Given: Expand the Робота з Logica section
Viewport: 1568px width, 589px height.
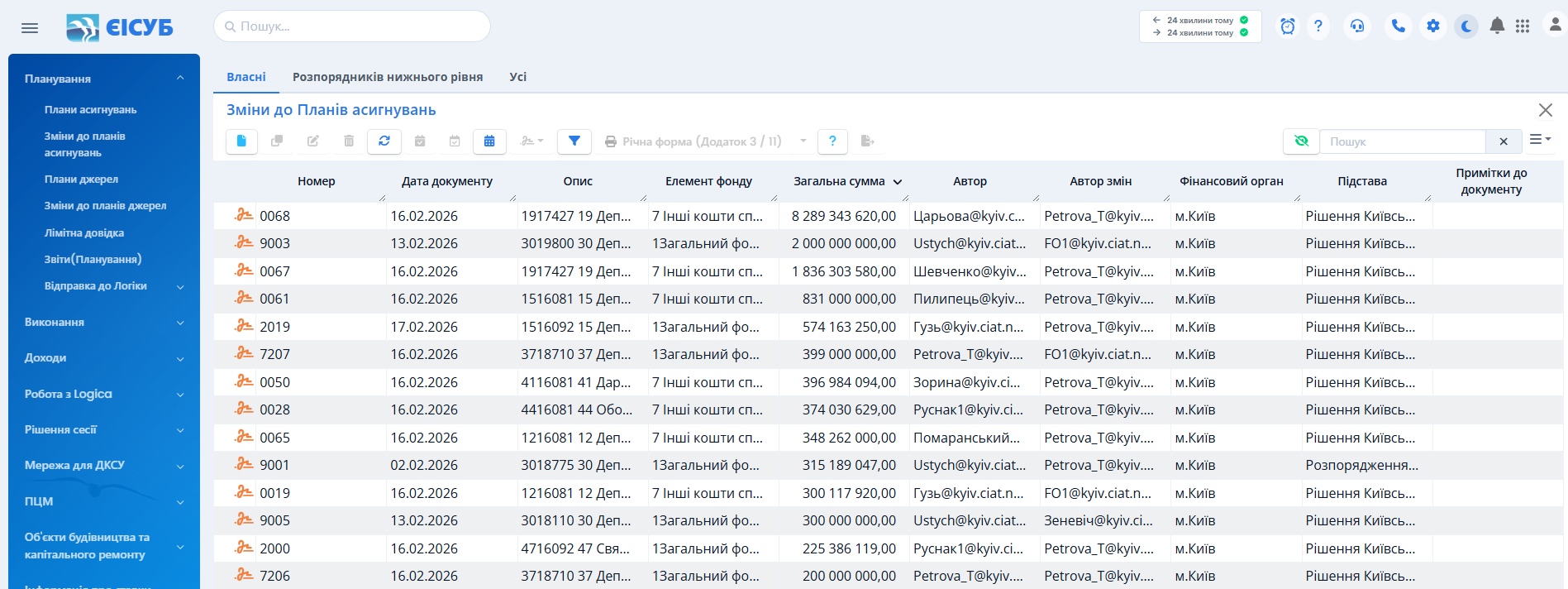Looking at the screenshot, I should [104, 394].
